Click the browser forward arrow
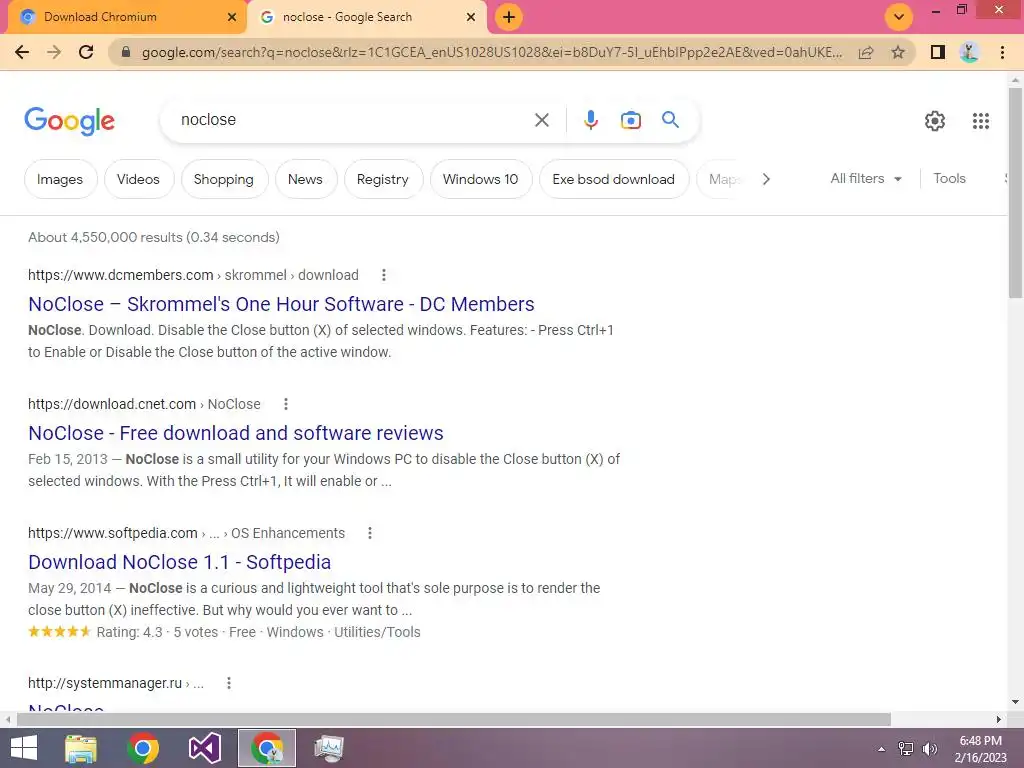Viewport: 1024px width, 768px height. 54,52
